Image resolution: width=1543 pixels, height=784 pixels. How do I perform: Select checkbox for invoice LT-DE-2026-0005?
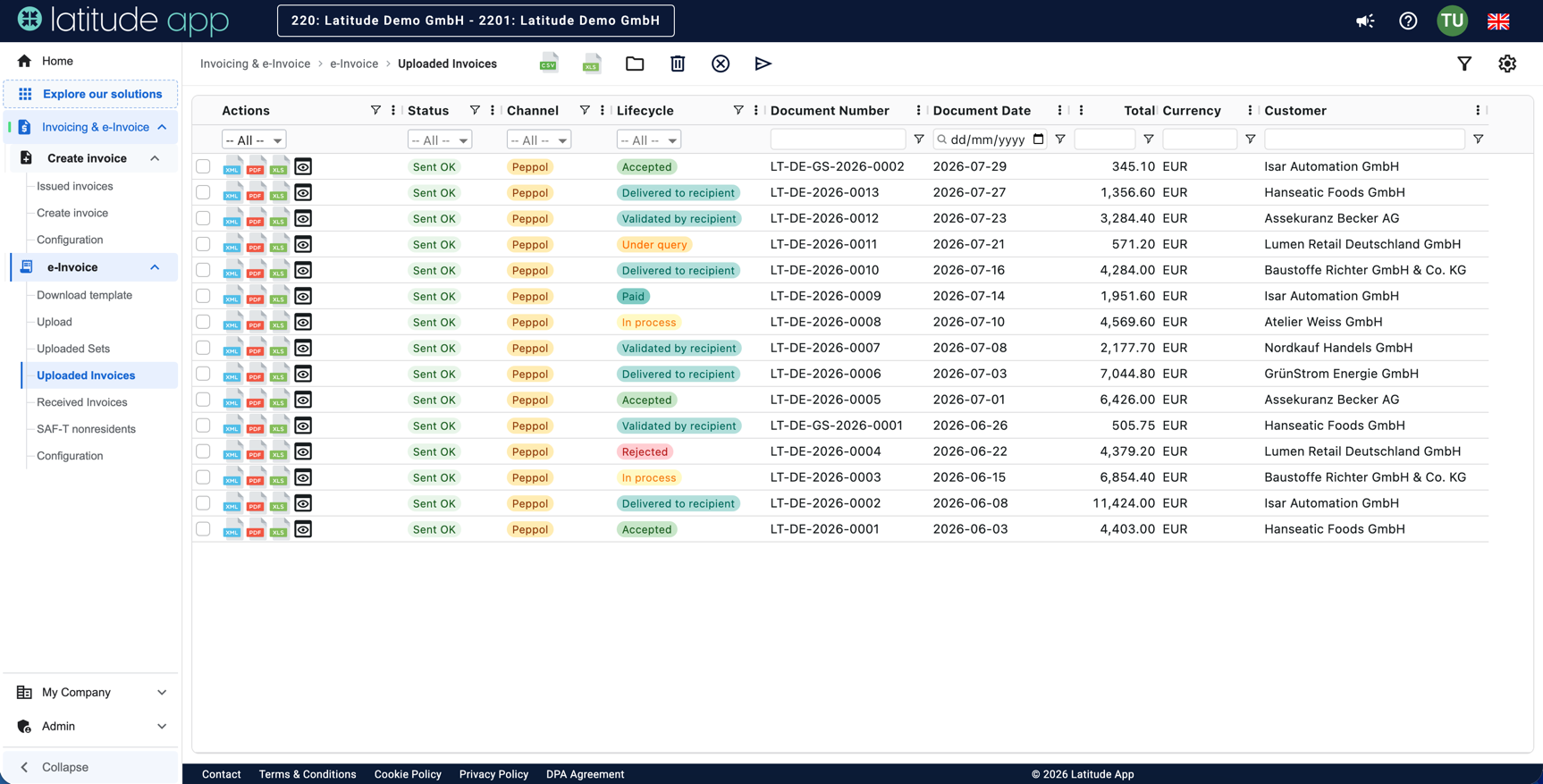(204, 400)
